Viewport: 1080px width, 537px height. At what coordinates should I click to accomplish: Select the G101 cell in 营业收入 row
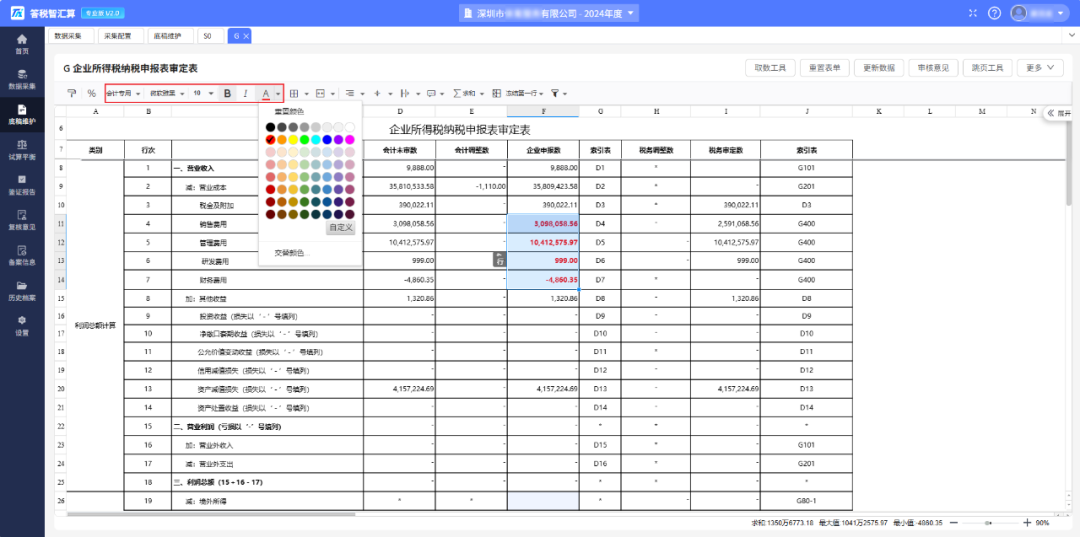[807, 167]
